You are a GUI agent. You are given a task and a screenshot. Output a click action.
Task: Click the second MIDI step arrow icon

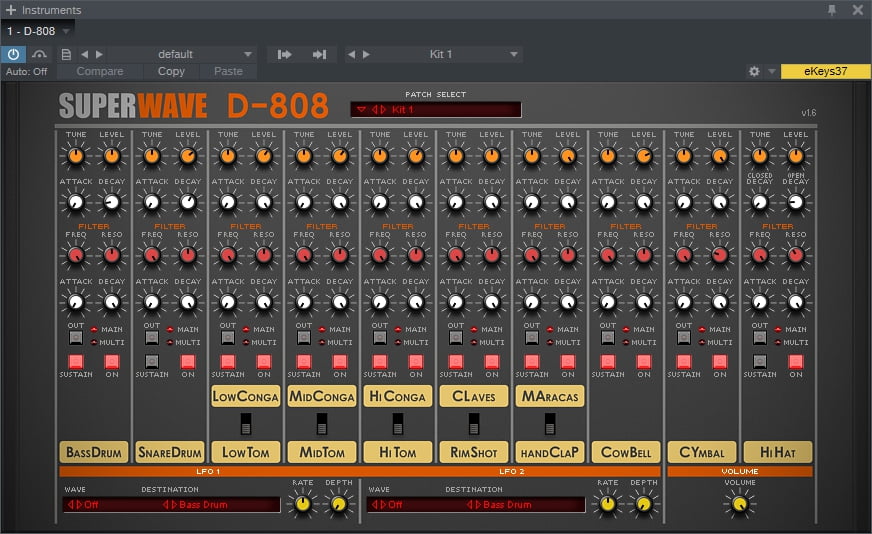point(319,54)
